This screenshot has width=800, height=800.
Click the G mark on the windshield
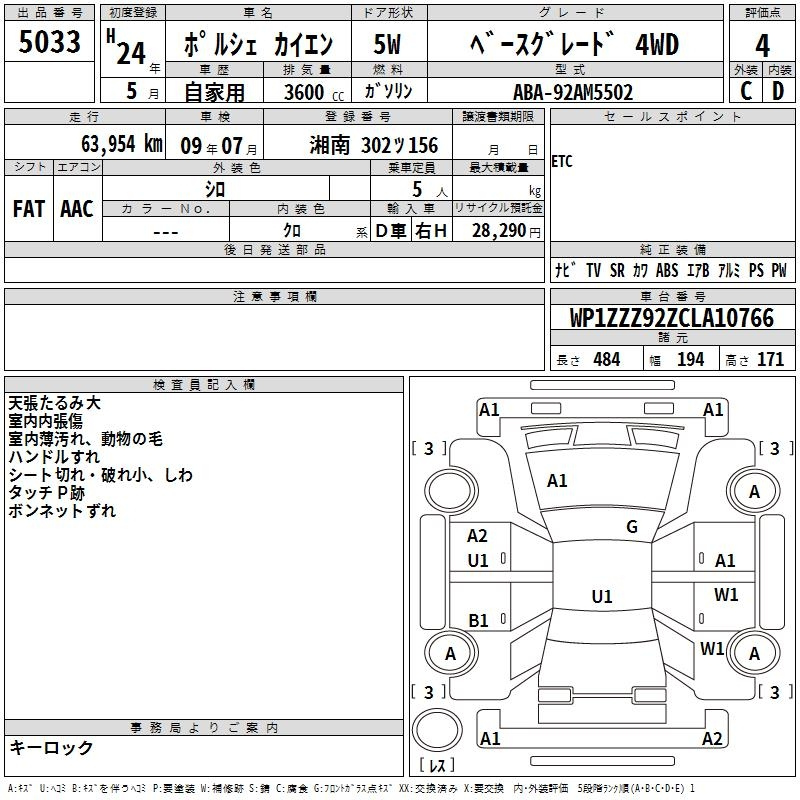pos(631,527)
